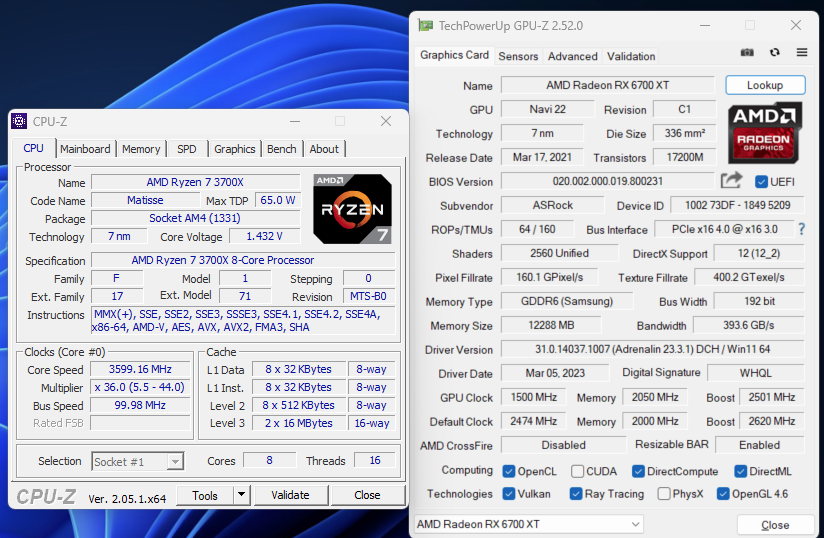Image resolution: width=824 pixels, height=538 pixels.
Task: Click the Bandwidth value 393.6 GB/s
Action: pyautogui.click(x=748, y=325)
